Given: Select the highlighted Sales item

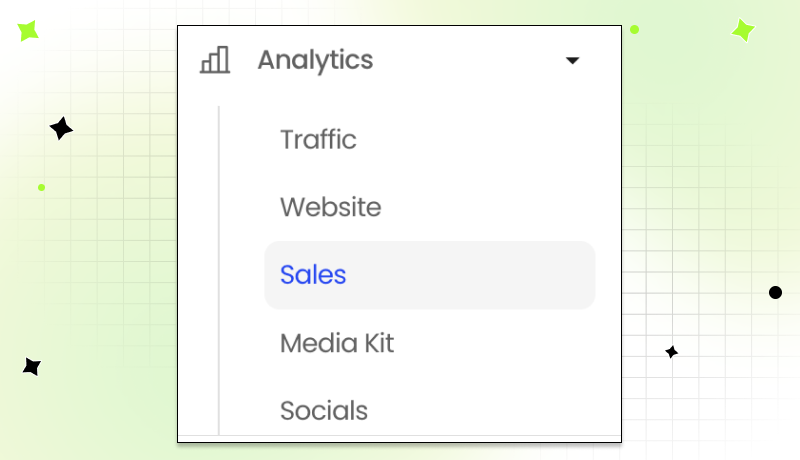Looking at the screenshot, I should [x=313, y=275].
